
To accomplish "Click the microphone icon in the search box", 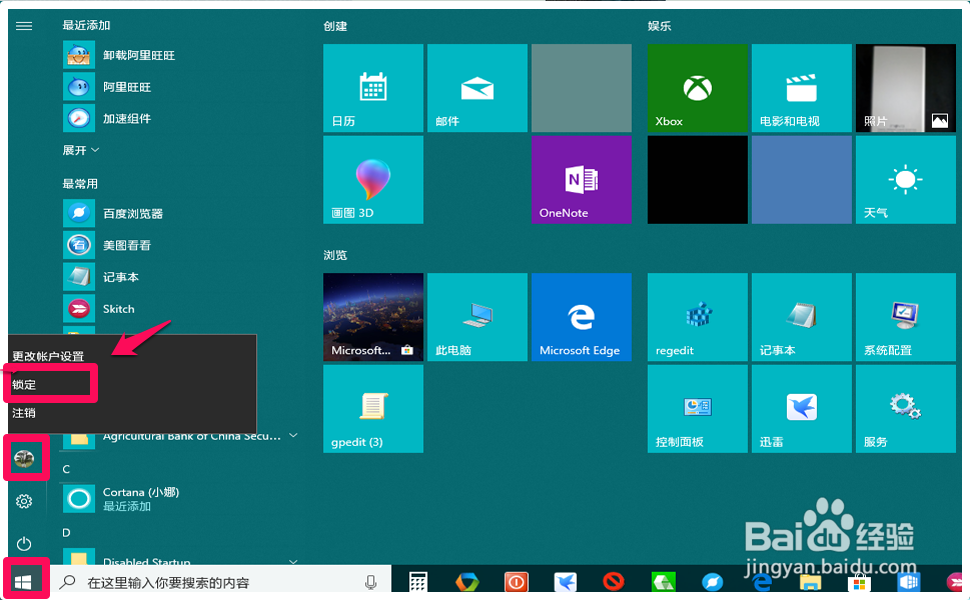I will (371, 582).
